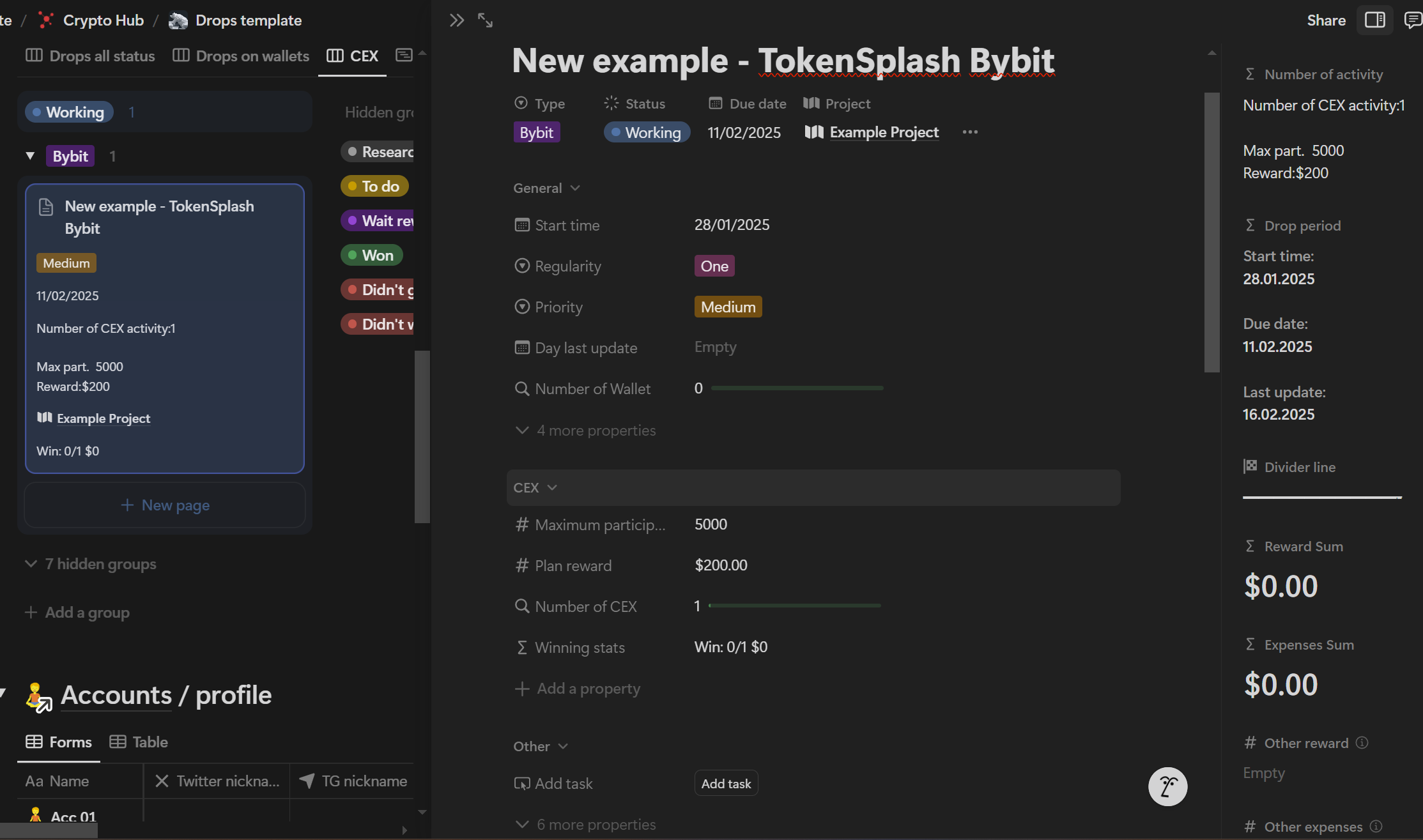The width and height of the screenshot is (1423, 840).
Task: Change the Working status pill in page
Action: pyautogui.click(x=647, y=132)
